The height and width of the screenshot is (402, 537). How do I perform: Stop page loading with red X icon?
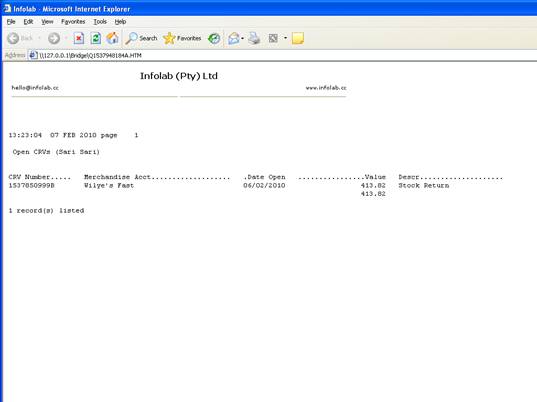click(79, 38)
